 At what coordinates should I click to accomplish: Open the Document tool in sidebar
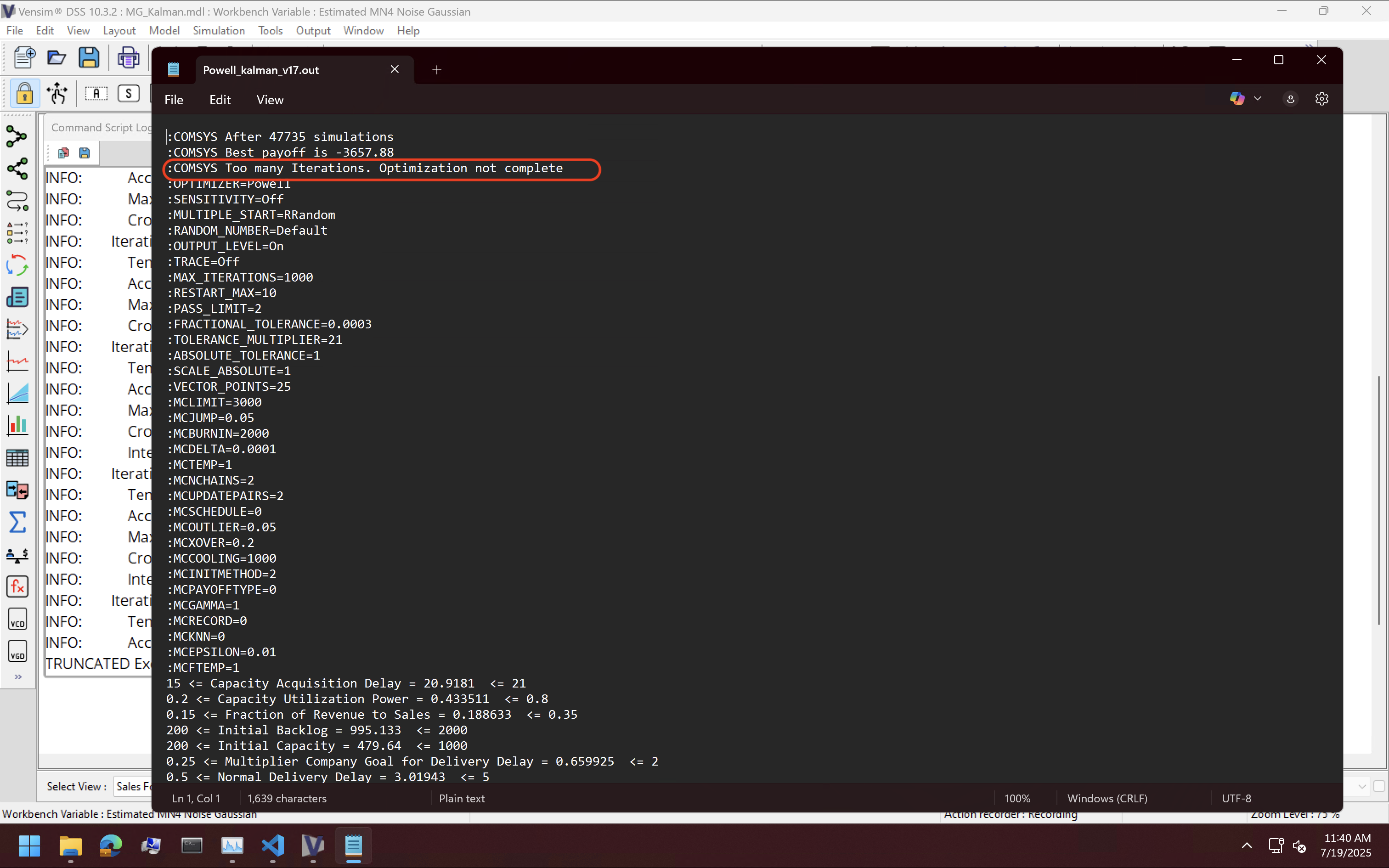click(17, 298)
